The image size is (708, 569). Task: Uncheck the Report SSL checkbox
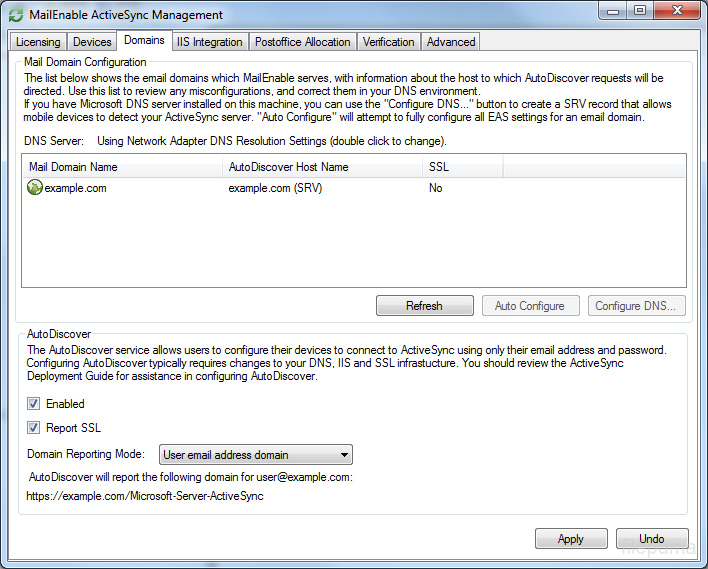click(x=34, y=428)
